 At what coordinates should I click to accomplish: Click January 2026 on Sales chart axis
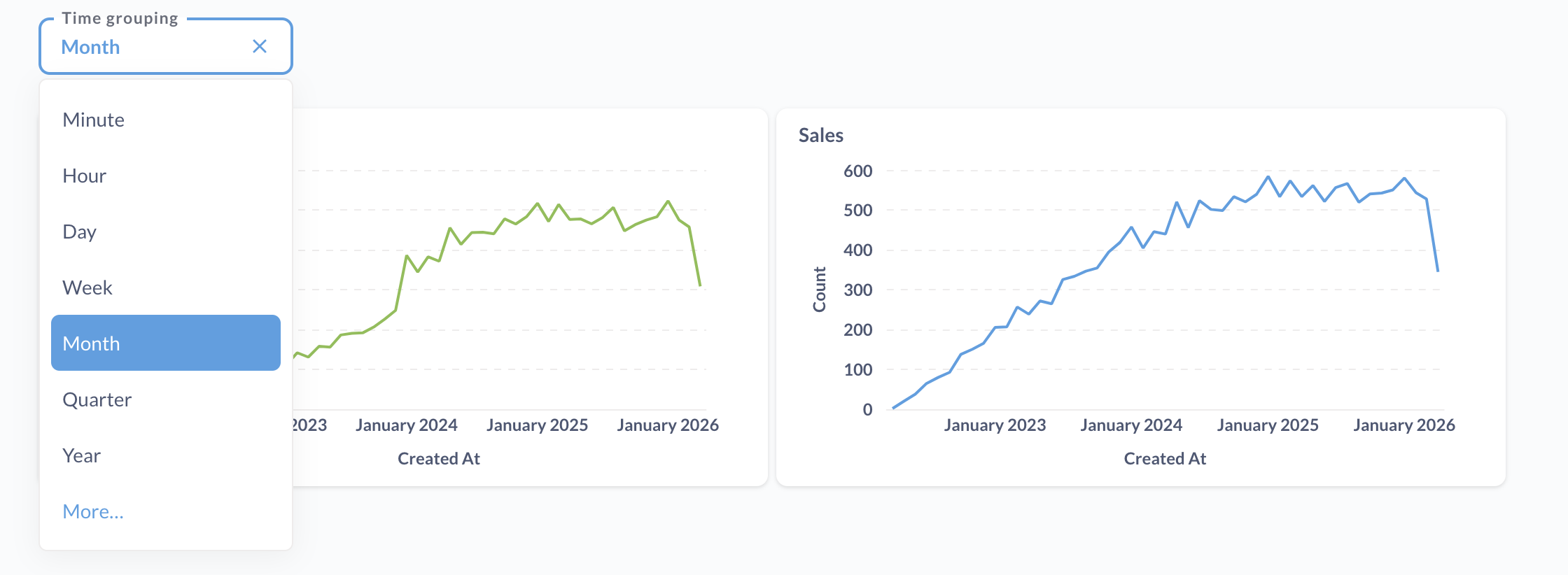1404,425
